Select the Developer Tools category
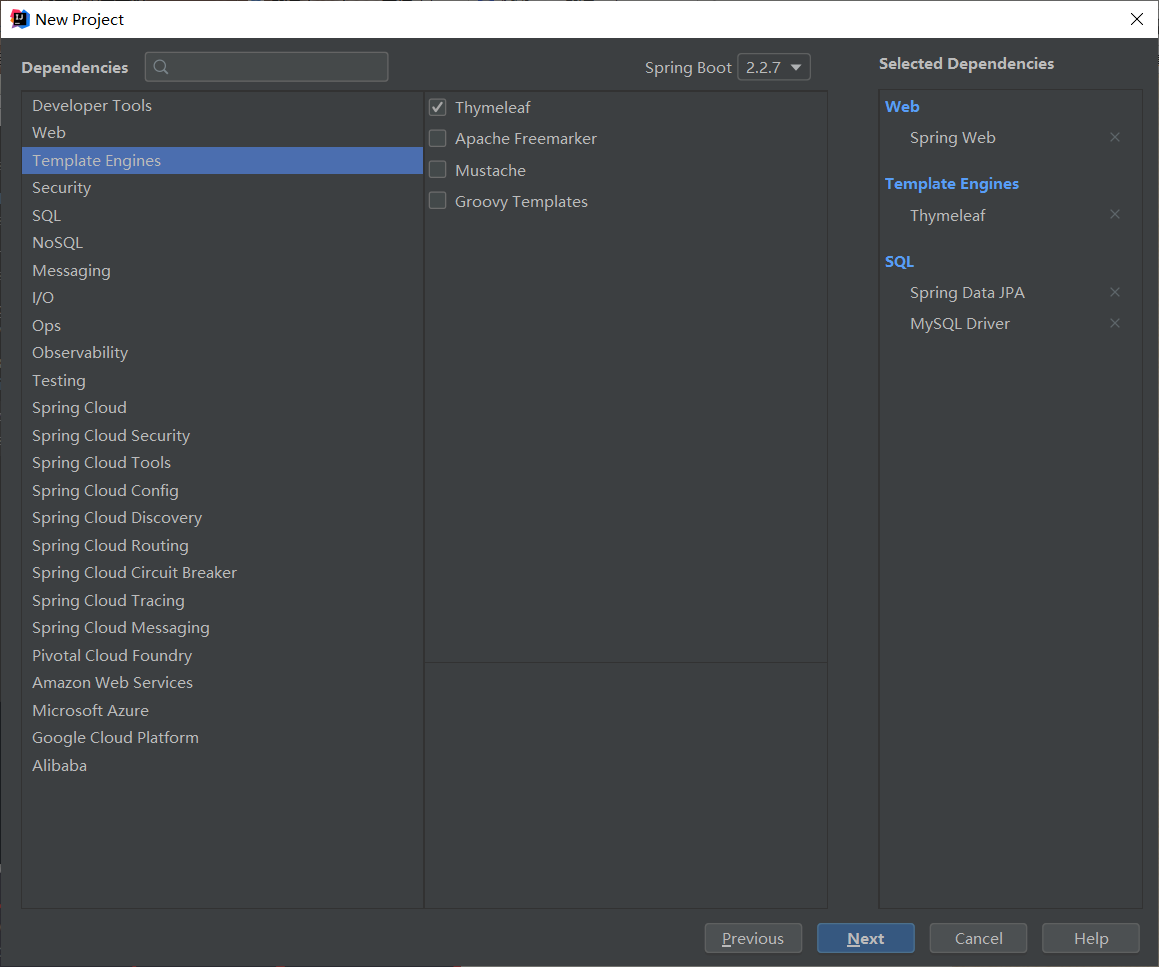 coord(222,106)
